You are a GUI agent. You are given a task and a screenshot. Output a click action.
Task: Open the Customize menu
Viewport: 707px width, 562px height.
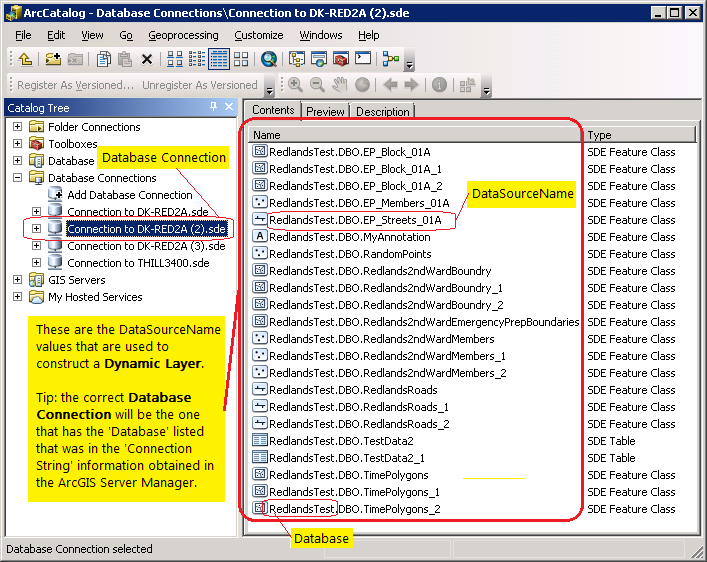(x=258, y=35)
